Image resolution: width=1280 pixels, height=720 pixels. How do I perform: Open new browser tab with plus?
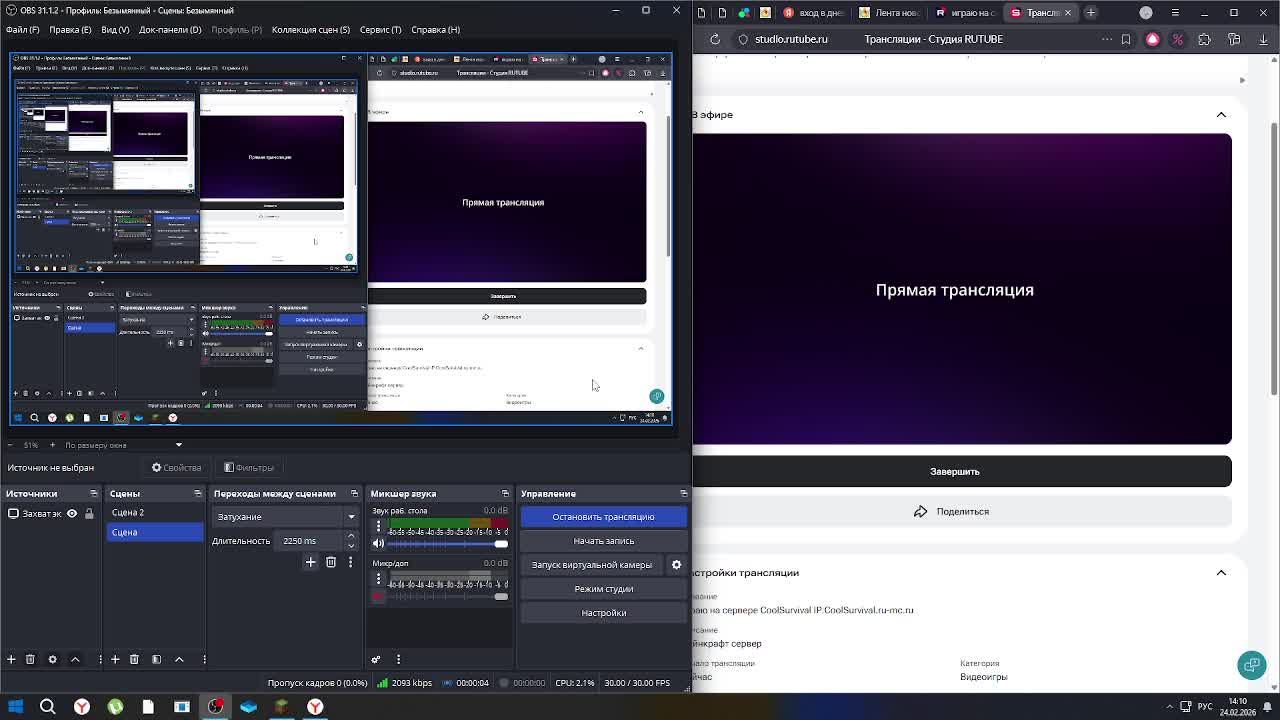click(1091, 12)
